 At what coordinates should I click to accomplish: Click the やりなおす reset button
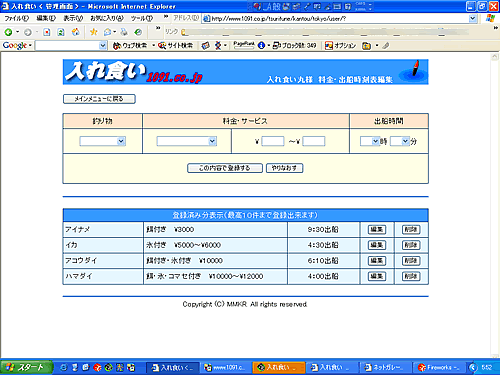tap(284, 168)
